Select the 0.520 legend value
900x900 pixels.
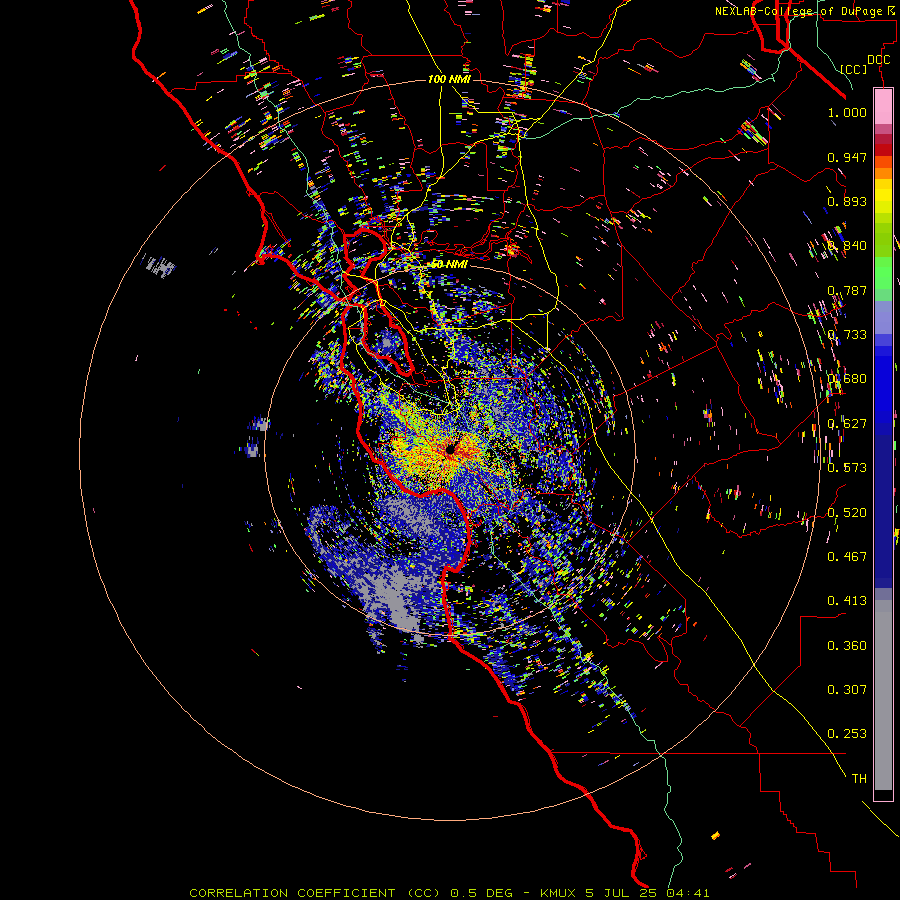847,513
